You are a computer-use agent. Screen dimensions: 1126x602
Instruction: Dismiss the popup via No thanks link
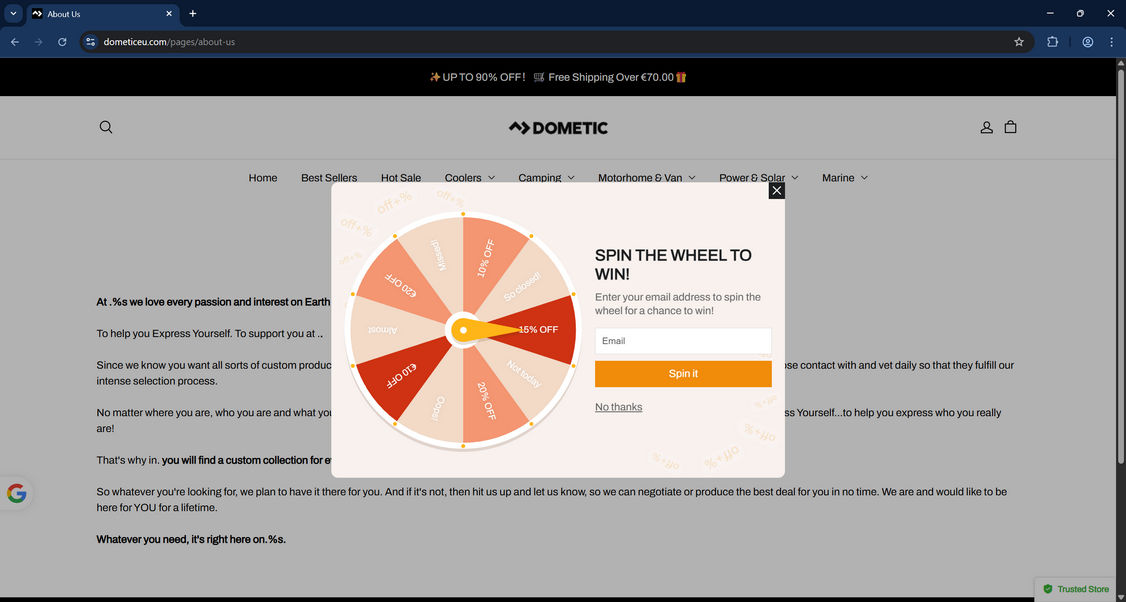(618, 407)
